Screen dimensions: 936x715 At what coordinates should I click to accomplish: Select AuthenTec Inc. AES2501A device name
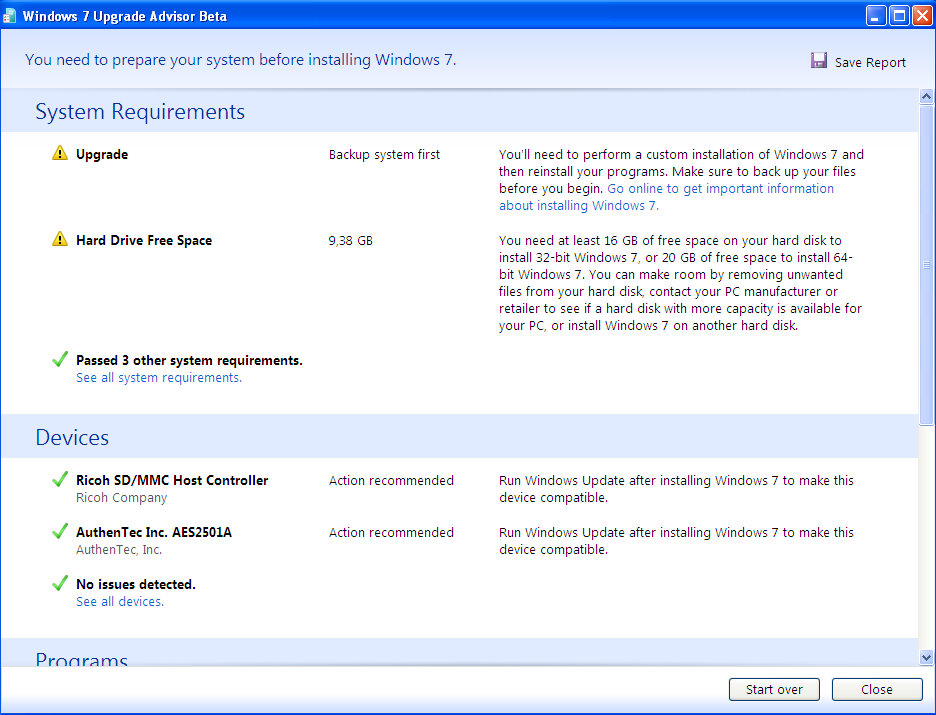coord(154,532)
